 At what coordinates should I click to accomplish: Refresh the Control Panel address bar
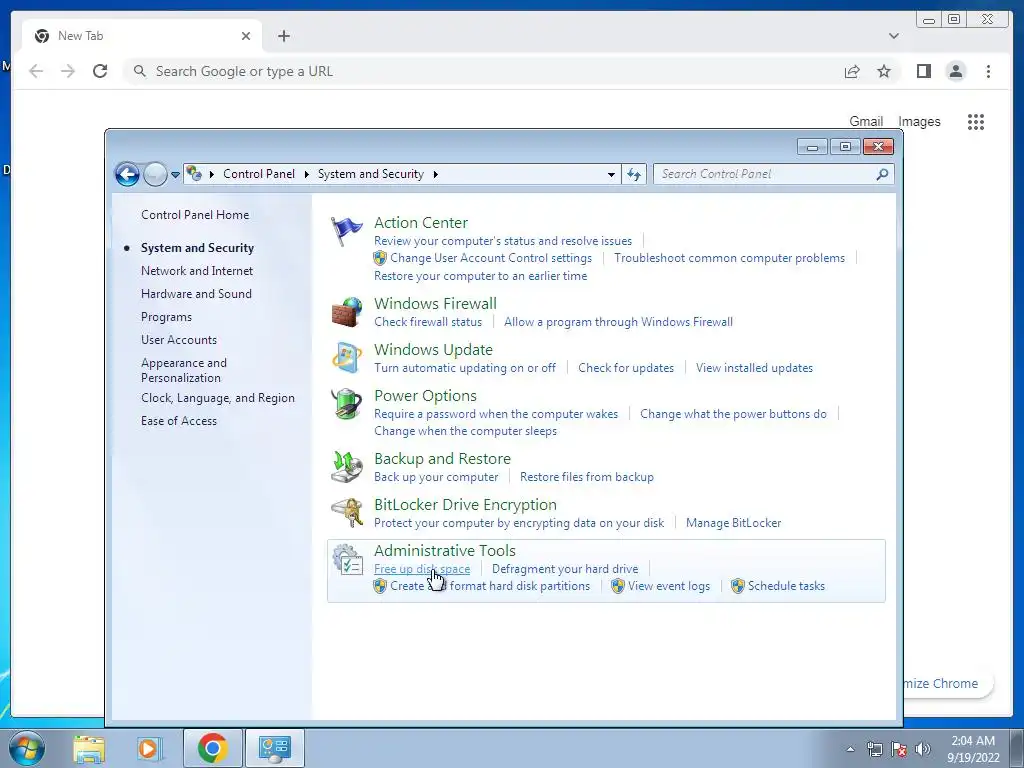[x=634, y=174]
